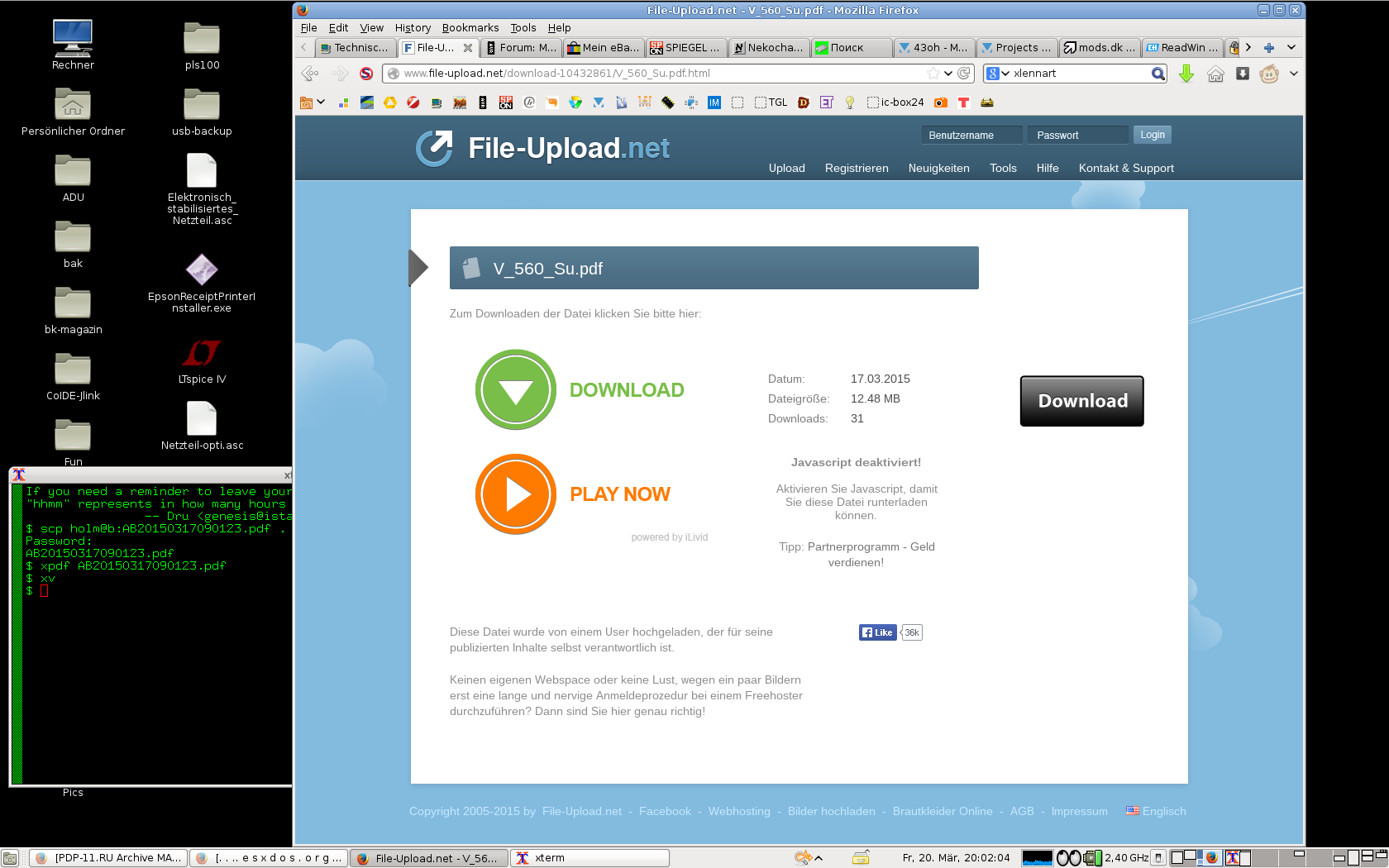
Task: Click the CPU frequency 2,40 GHz monitor
Action: point(1126,858)
